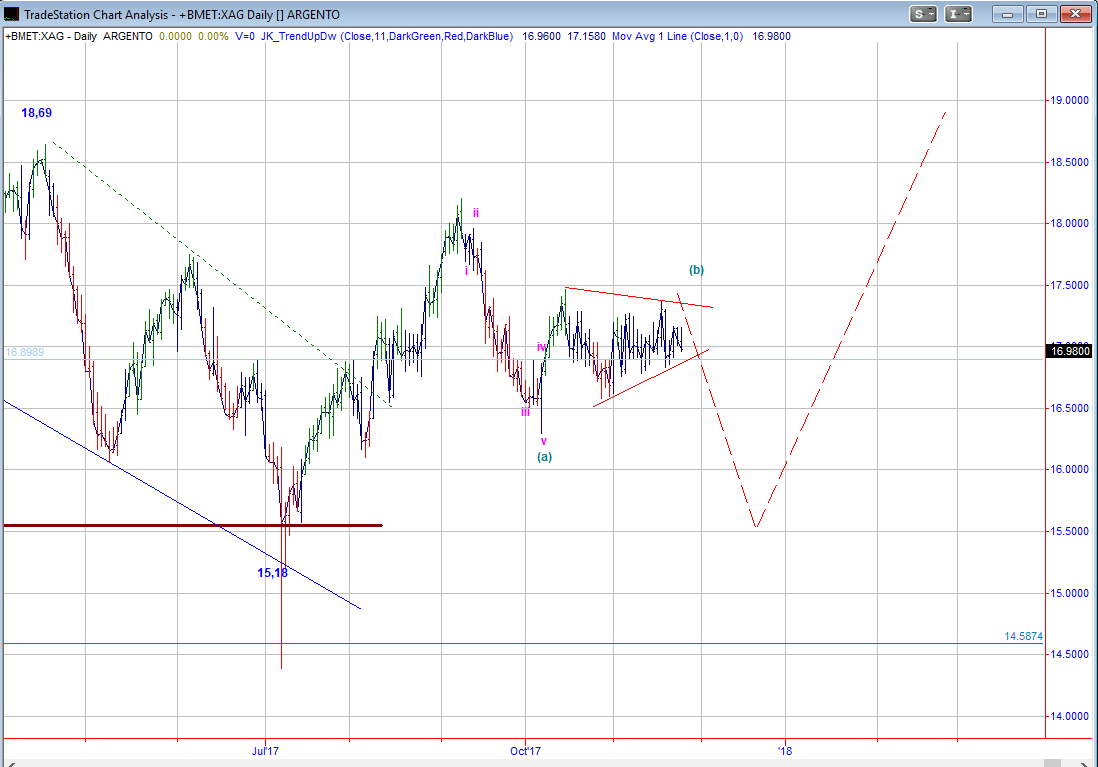Image resolution: width=1098 pixels, height=767 pixels.
Task: Select the magenta ii wave label
Action: 475,213
